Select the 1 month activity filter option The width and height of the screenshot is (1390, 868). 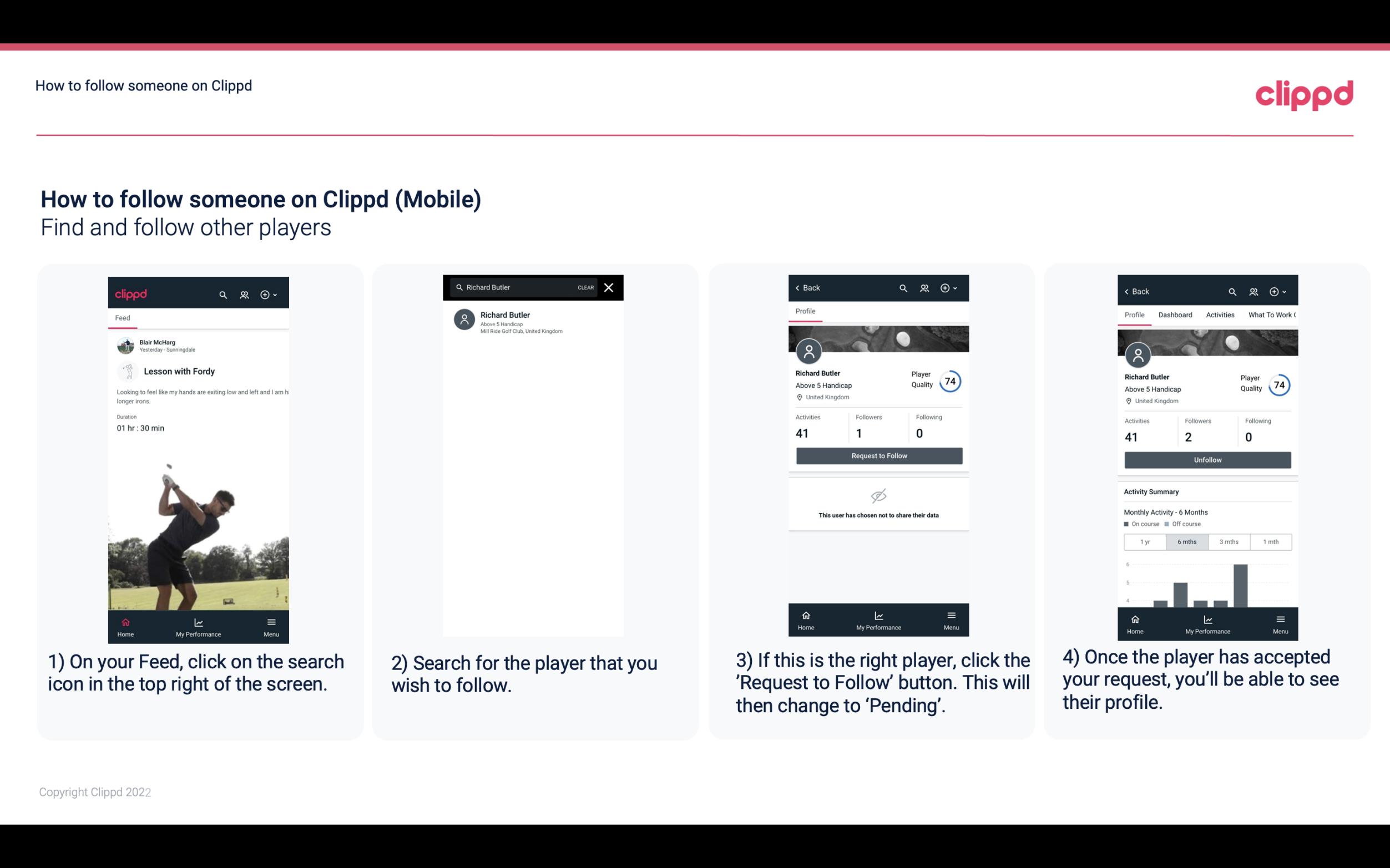(1270, 541)
